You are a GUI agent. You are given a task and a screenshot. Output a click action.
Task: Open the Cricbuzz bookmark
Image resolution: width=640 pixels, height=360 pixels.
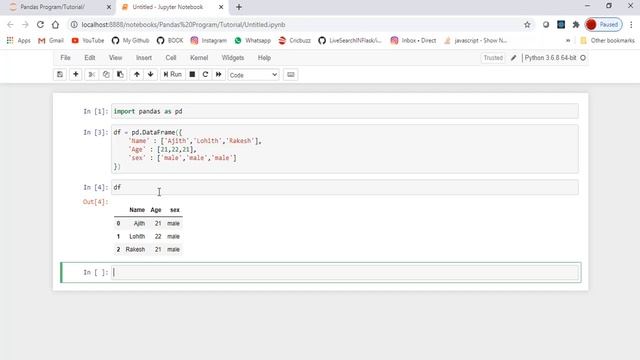(x=294, y=40)
